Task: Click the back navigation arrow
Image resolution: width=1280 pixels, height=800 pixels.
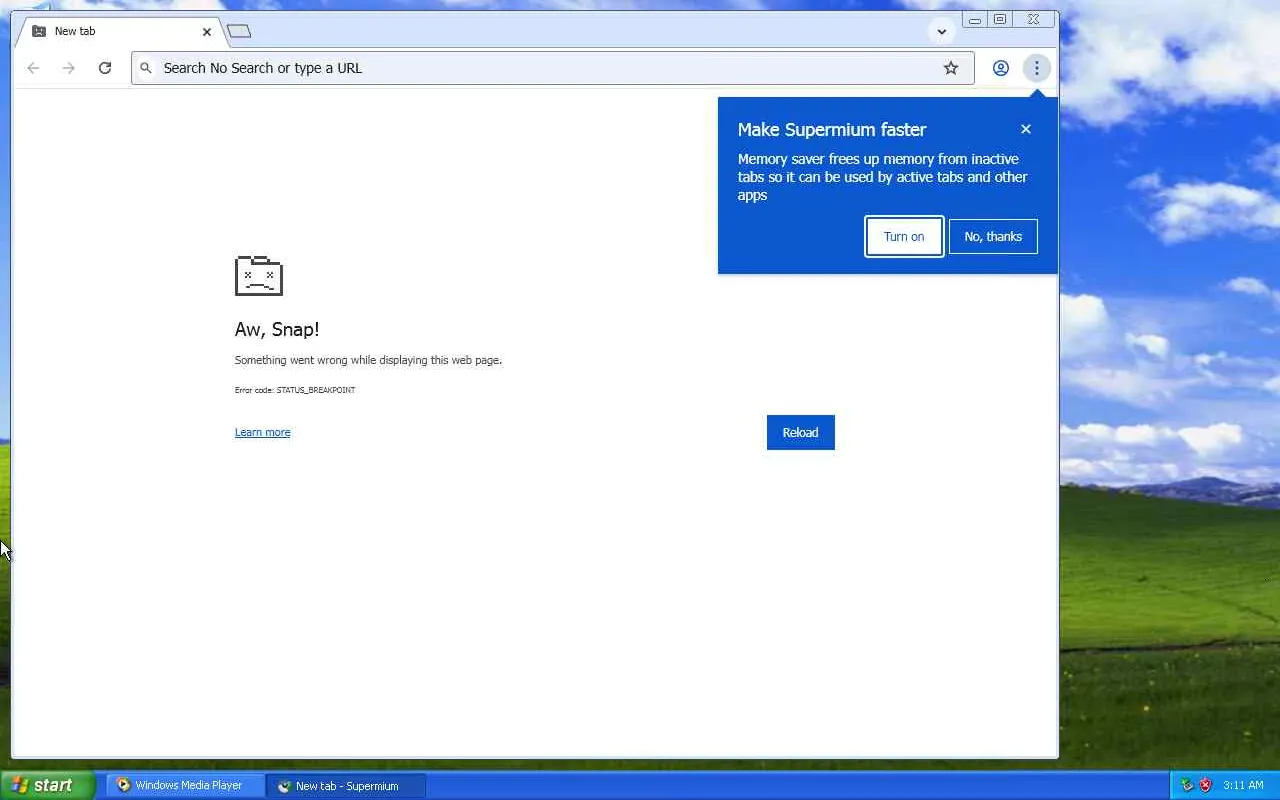Action: click(33, 68)
